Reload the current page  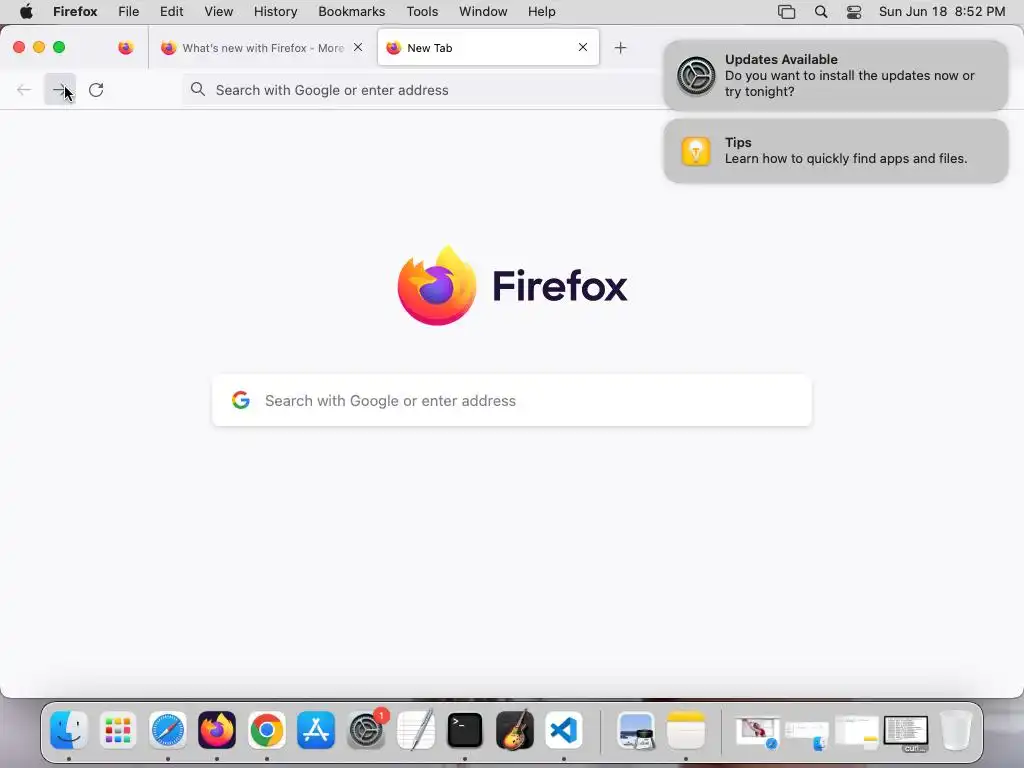point(96,90)
